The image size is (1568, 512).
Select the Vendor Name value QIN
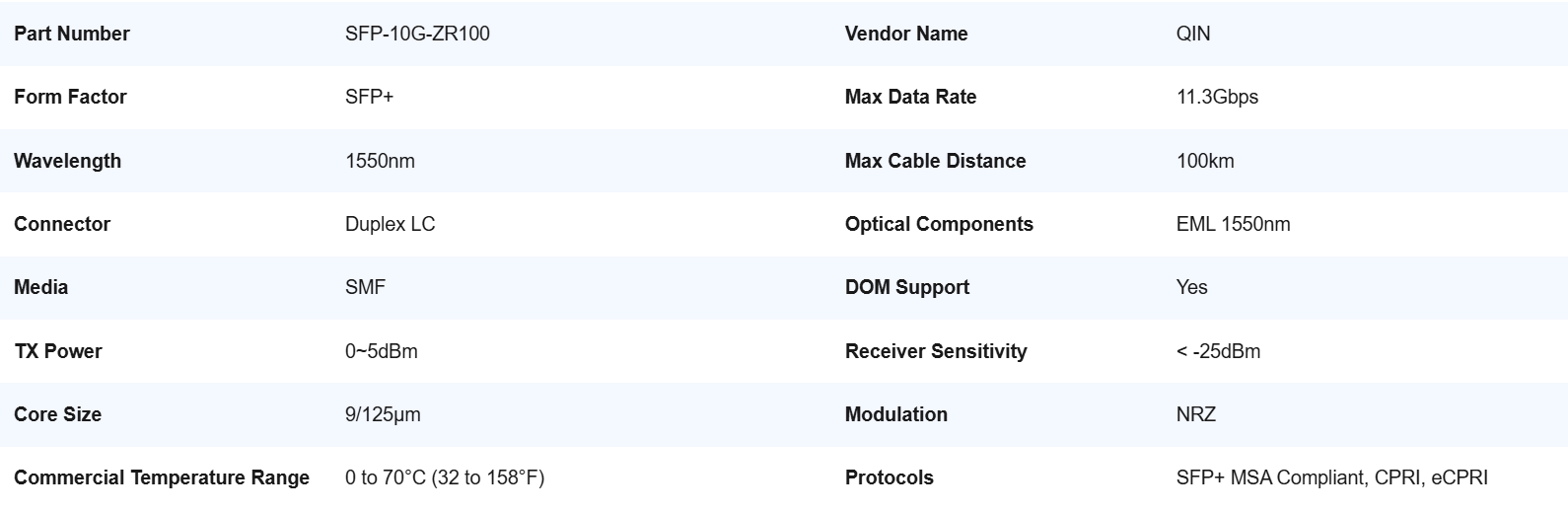coord(1193,34)
